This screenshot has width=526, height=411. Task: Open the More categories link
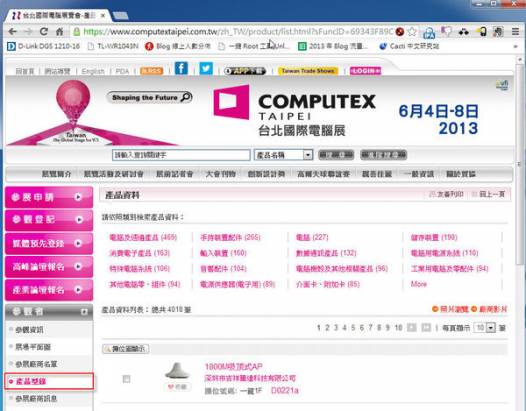coord(419,284)
